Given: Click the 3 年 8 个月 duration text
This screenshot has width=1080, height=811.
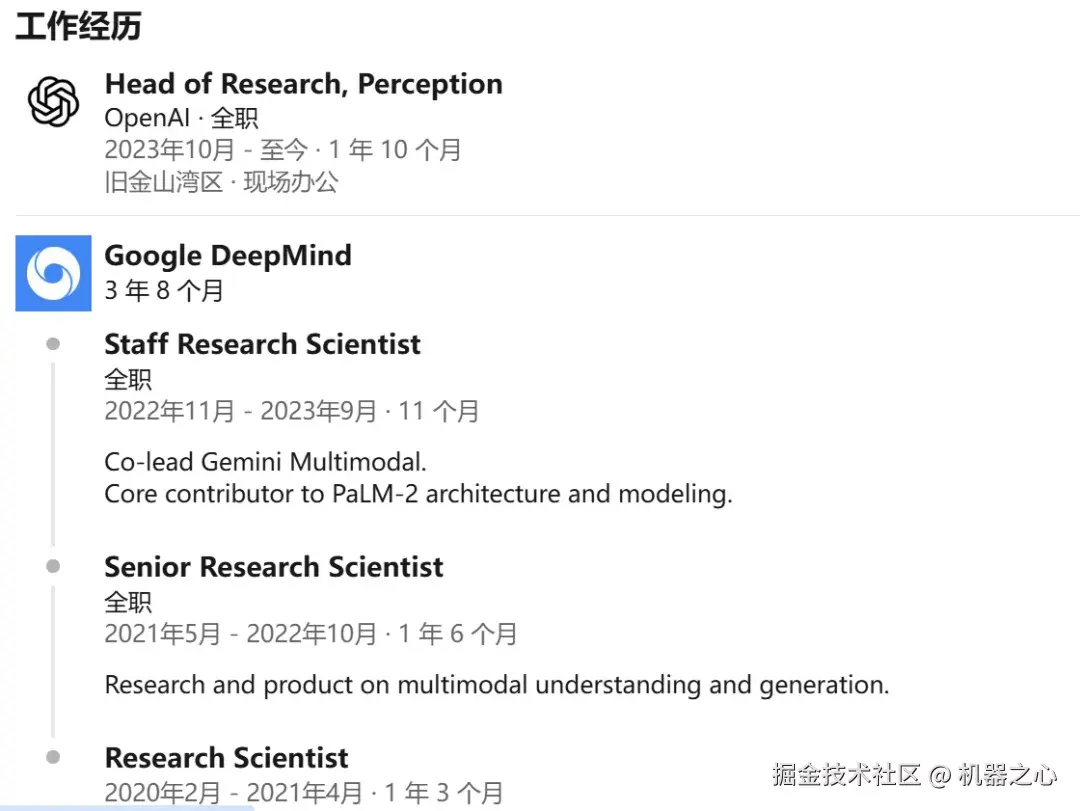Looking at the screenshot, I should [x=162, y=289].
